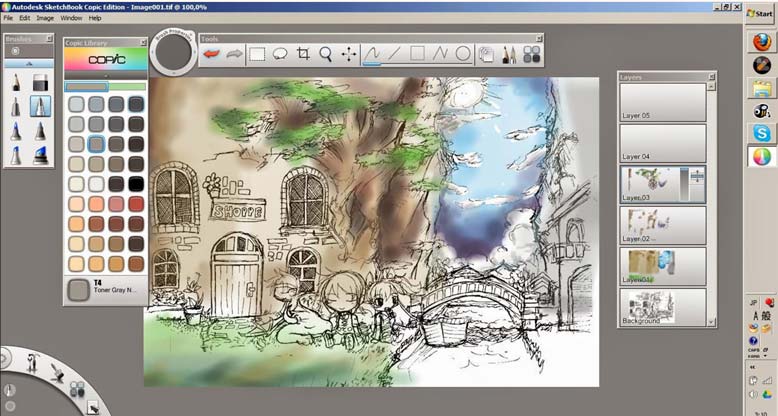Pick the gray fine-tip marker brush
The height and width of the screenshot is (416, 778).
[16, 106]
